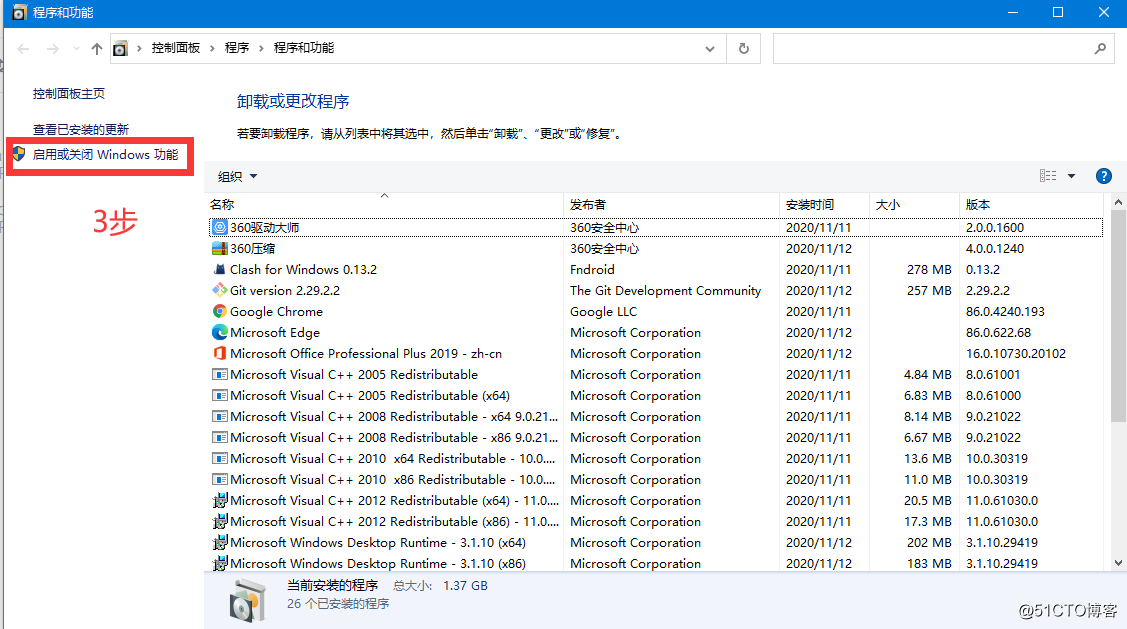
Task: Select the Google Chrome icon
Action: [220, 311]
